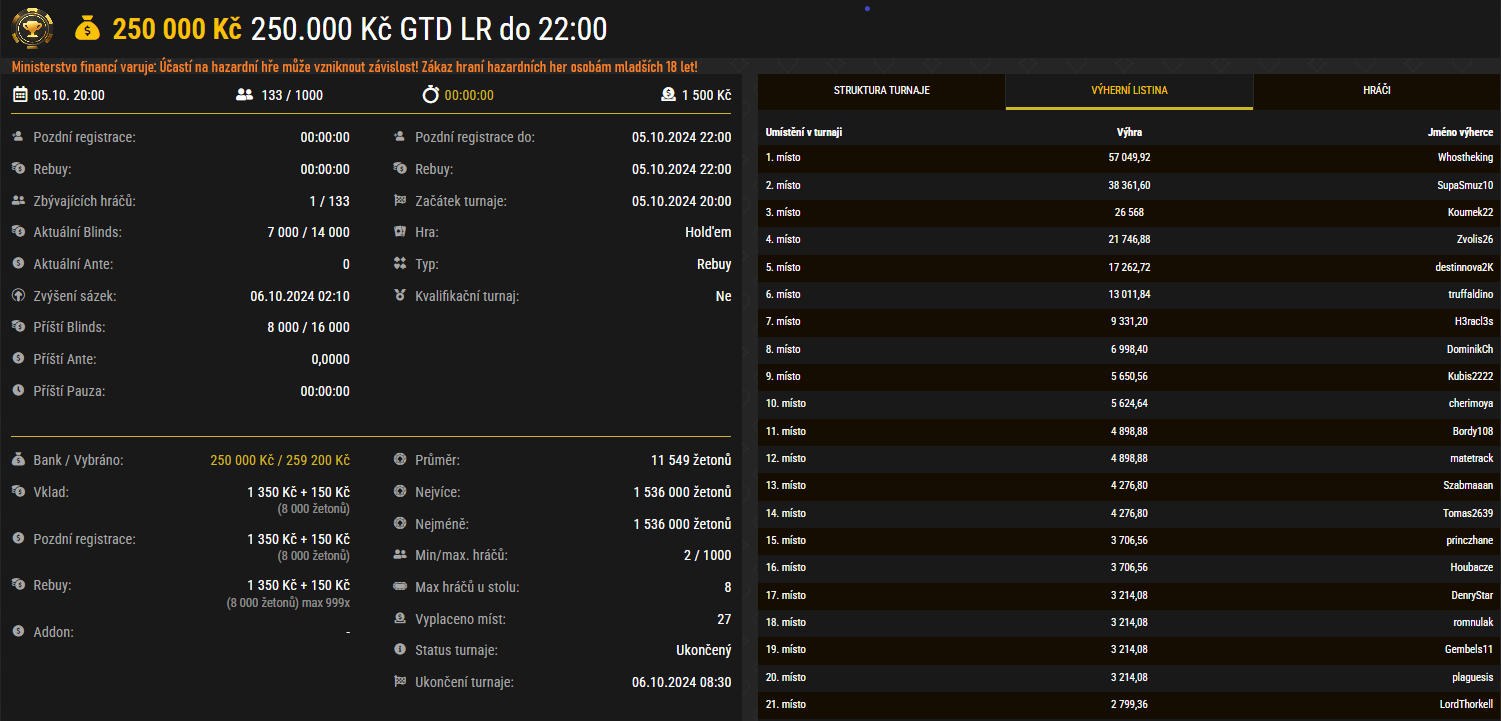The image size is (1501, 721).
Task: Click the 21 746,88 prize value
Action: click(x=1129, y=240)
